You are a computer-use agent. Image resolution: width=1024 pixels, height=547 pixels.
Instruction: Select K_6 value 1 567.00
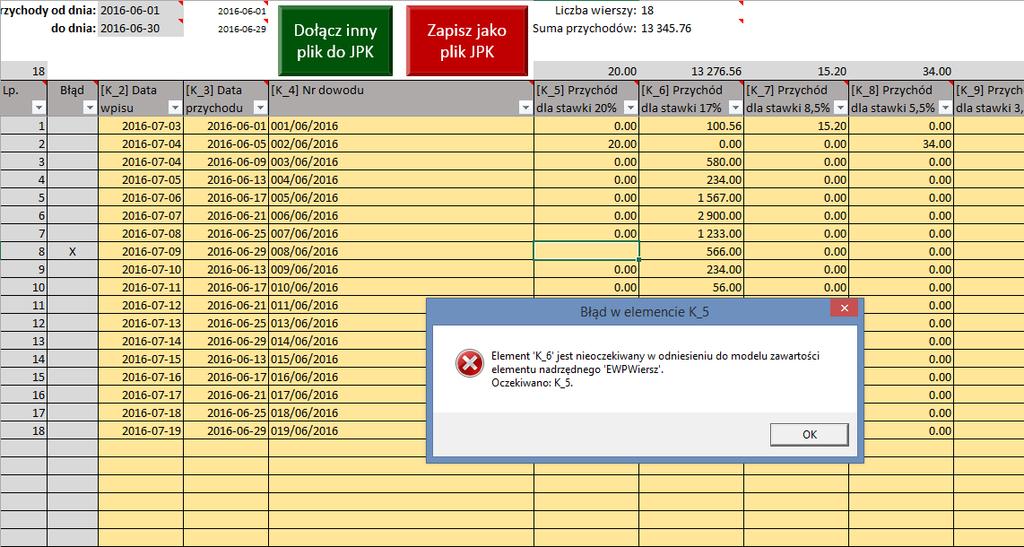pyautogui.click(x=692, y=198)
